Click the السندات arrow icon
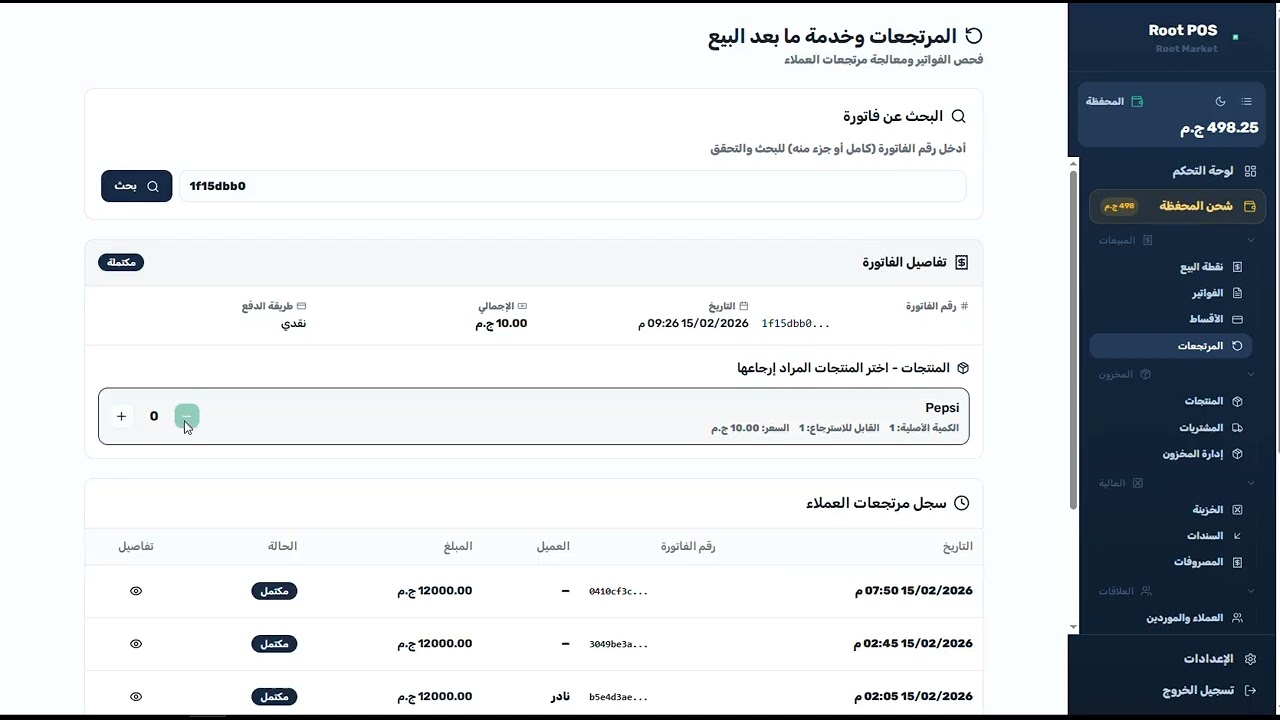This screenshot has height=720, width=1280. coord(1237,535)
